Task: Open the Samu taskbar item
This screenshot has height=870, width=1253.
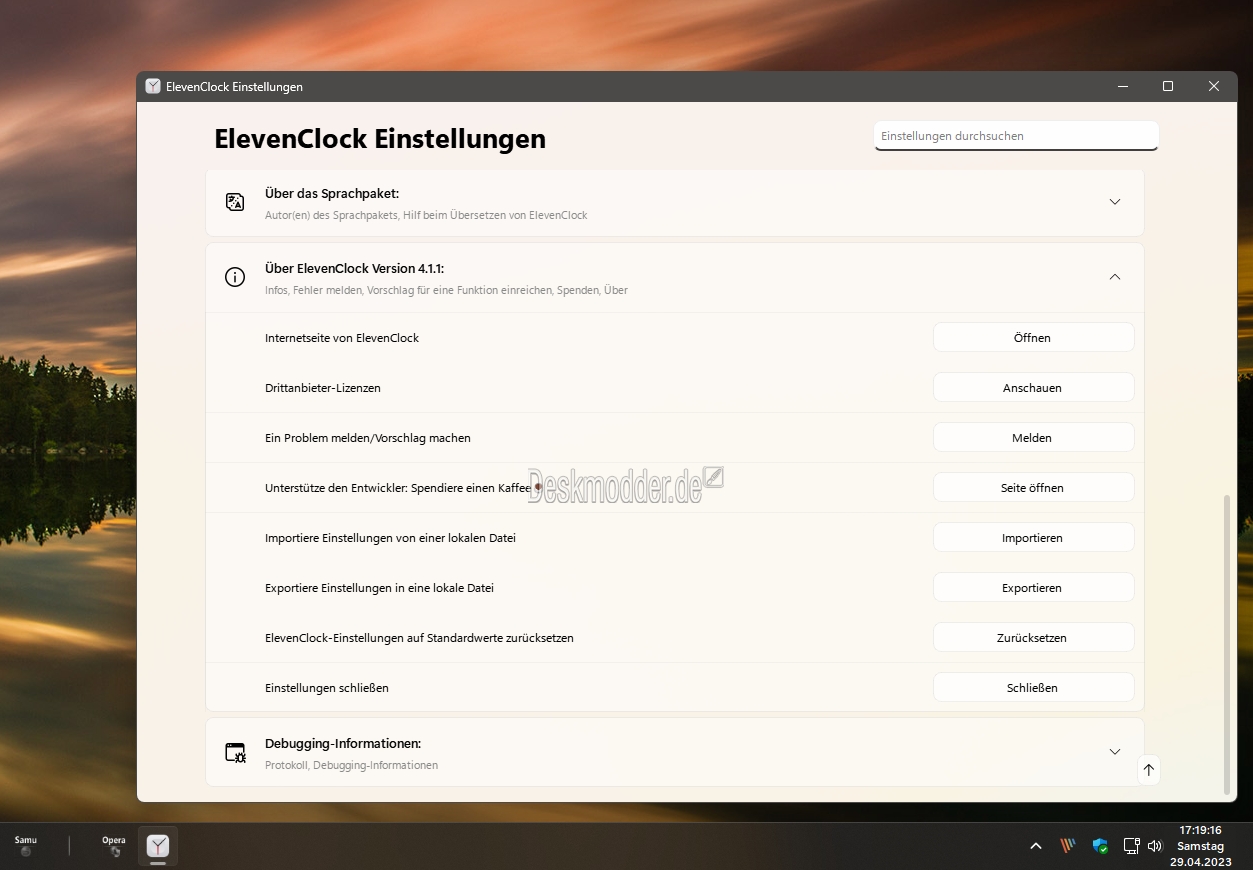Action: coord(26,846)
